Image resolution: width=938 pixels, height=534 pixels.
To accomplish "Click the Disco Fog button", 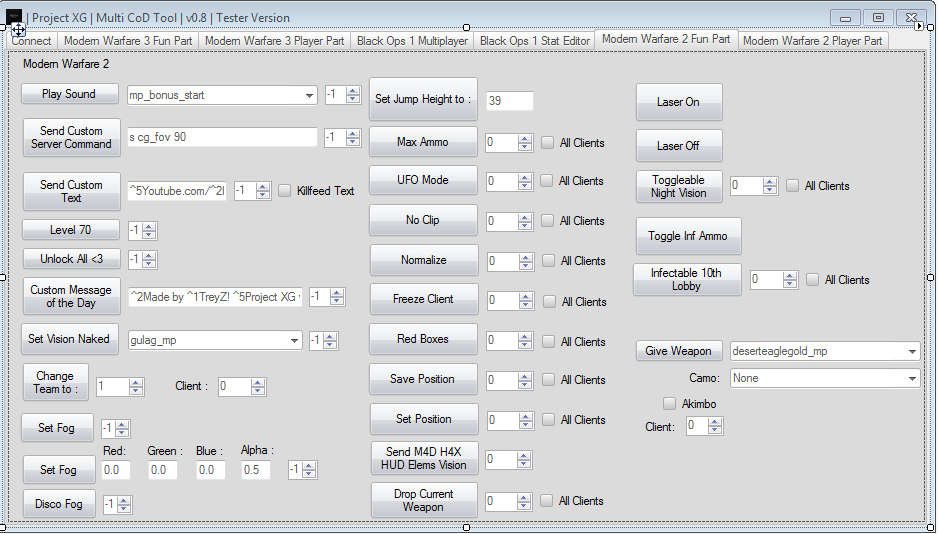I will coord(59,504).
